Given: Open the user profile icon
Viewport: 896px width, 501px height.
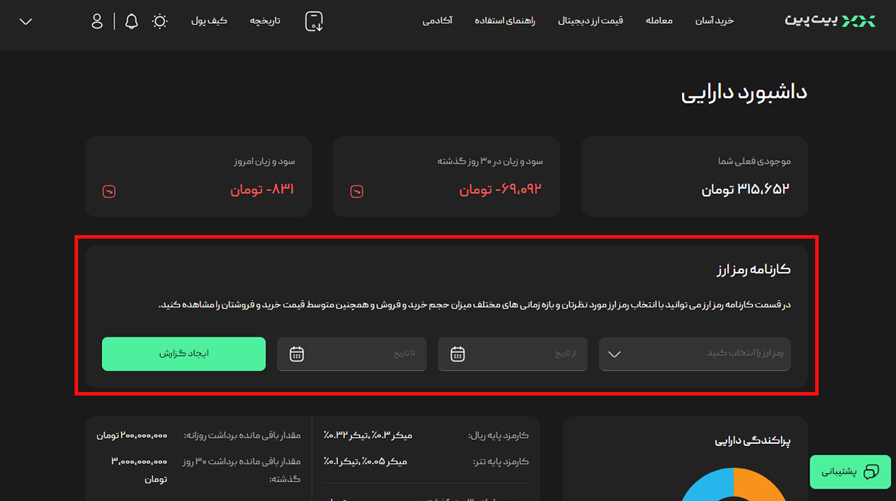Looking at the screenshot, I should tap(97, 22).
